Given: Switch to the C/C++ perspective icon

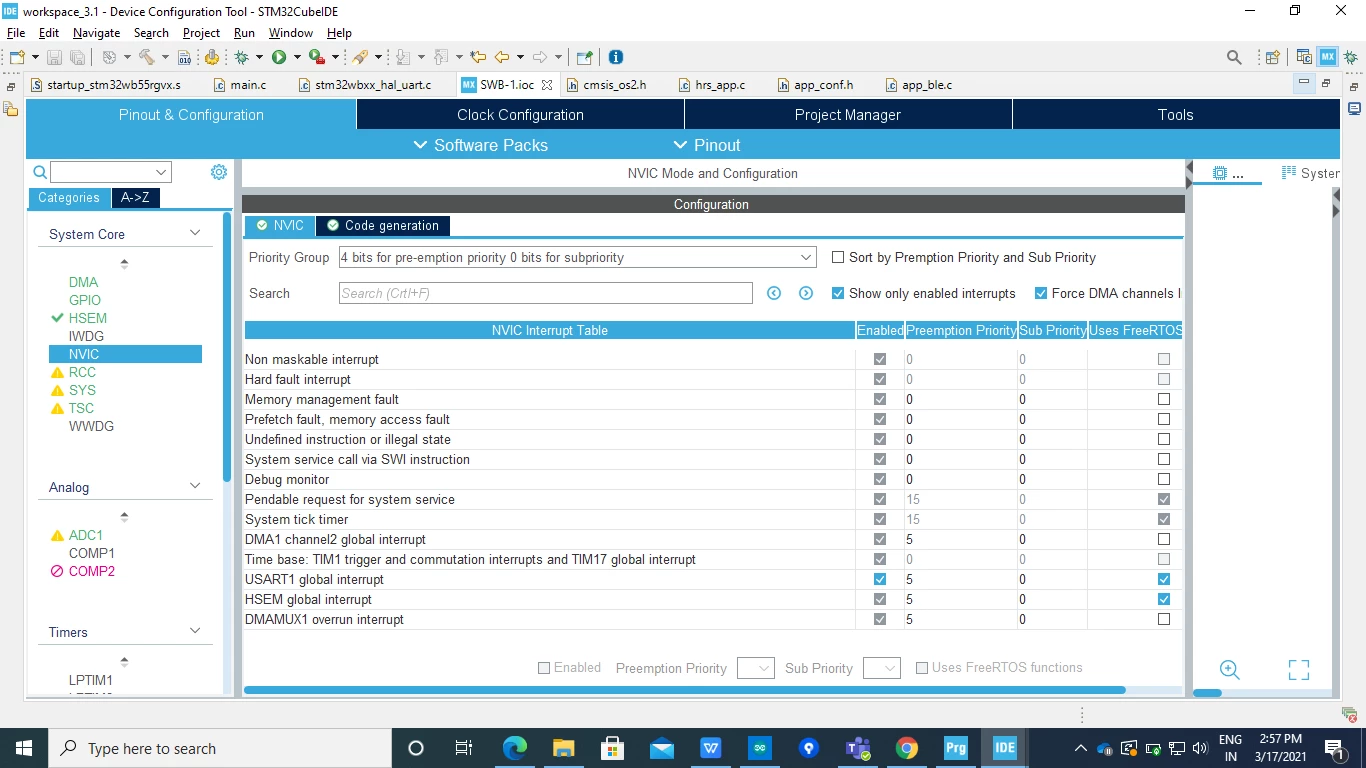Looking at the screenshot, I should pyautogui.click(x=1304, y=57).
